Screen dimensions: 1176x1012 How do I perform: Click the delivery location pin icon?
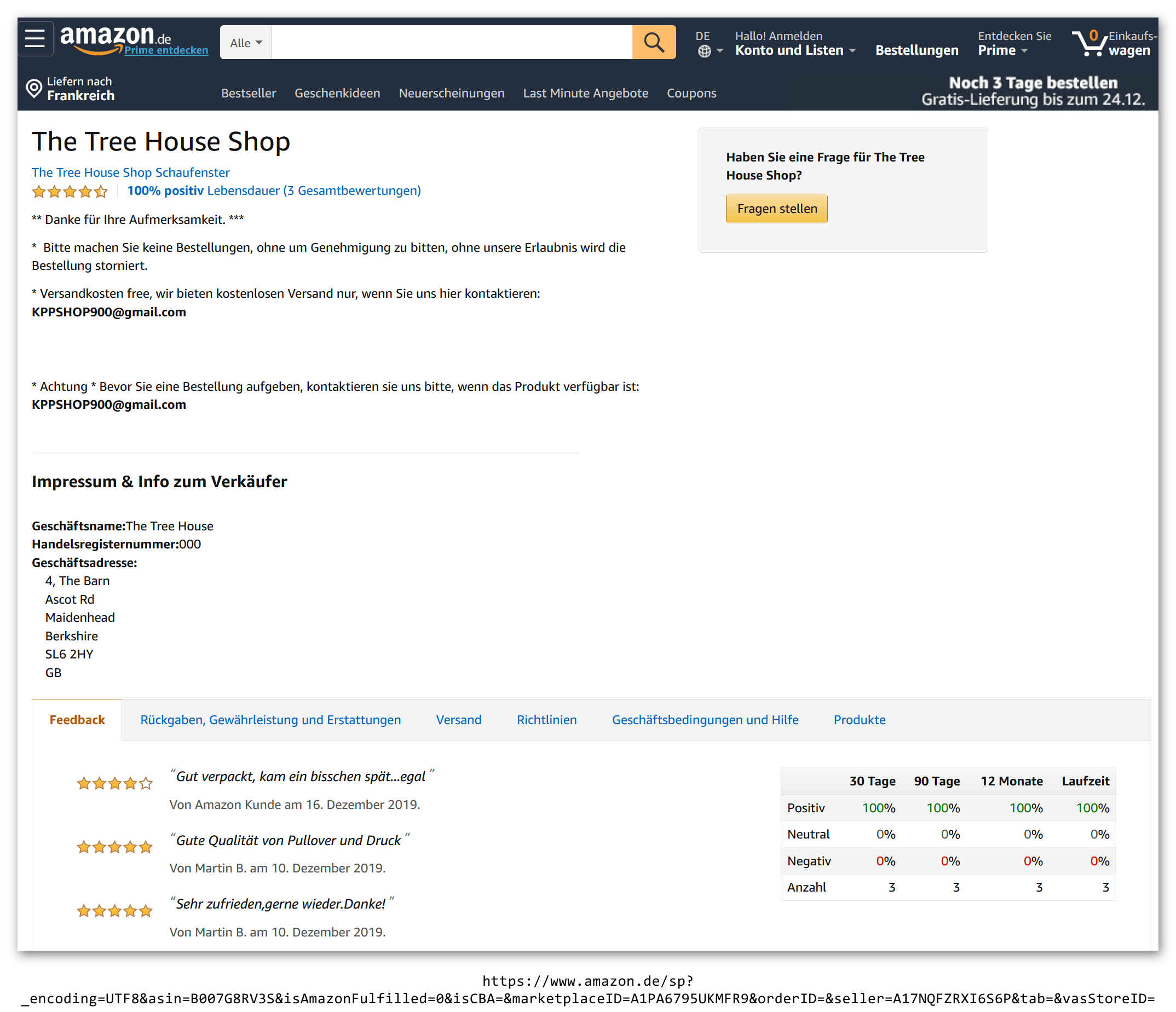coord(34,89)
